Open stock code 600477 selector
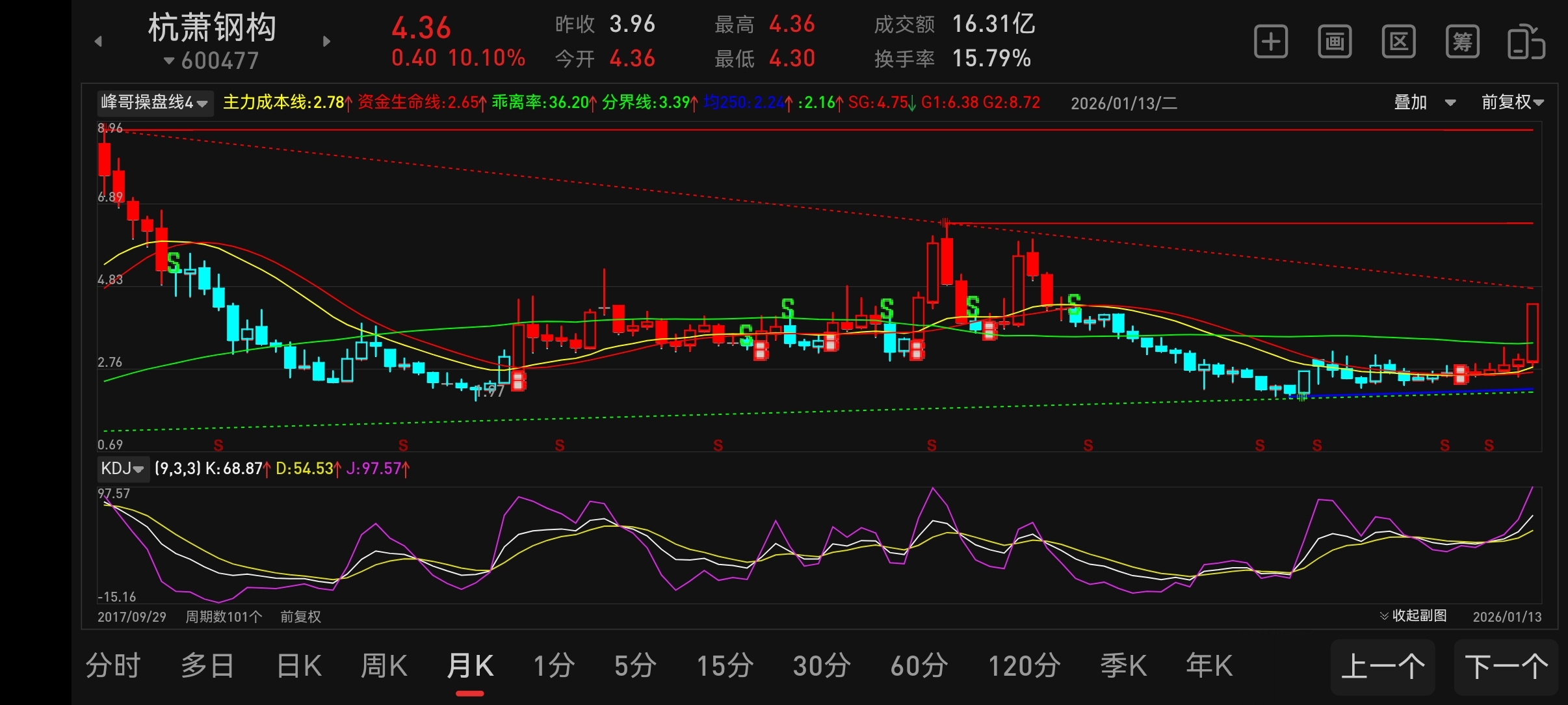The width and height of the screenshot is (1568, 705). (x=212, y=61)
